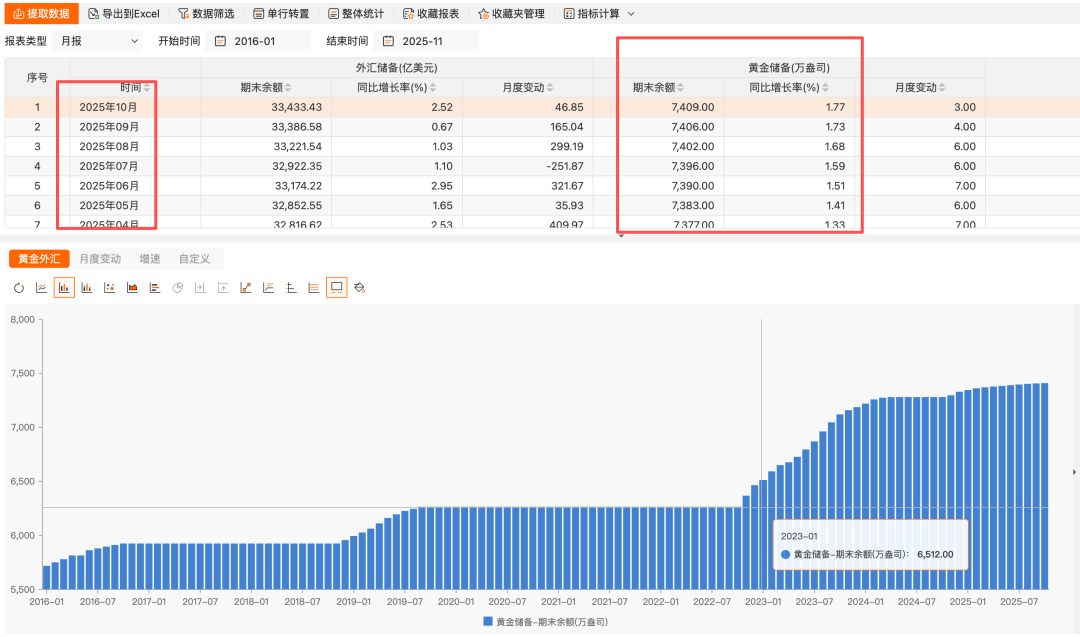Click 收藏报表 favorite report button
The width and height of the screenshot is (1080, 637).
(431, 14)
